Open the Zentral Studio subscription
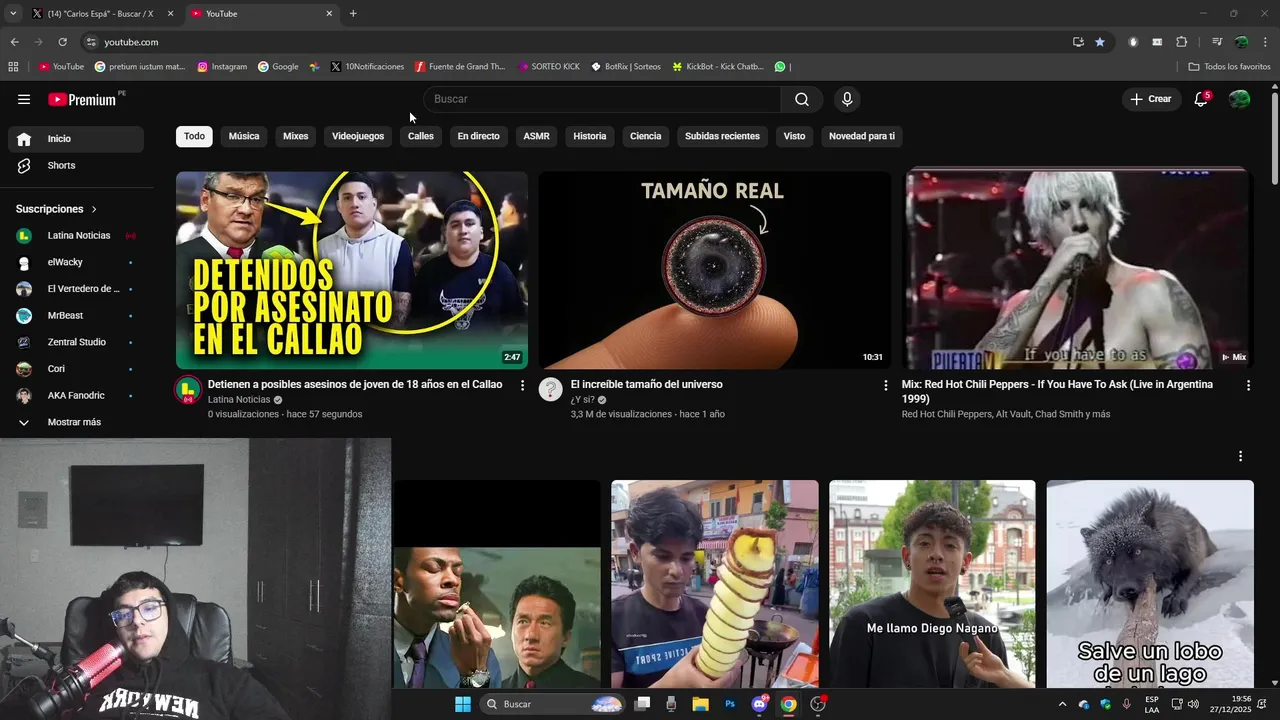1280x720 pixels. tap(76, 342)
